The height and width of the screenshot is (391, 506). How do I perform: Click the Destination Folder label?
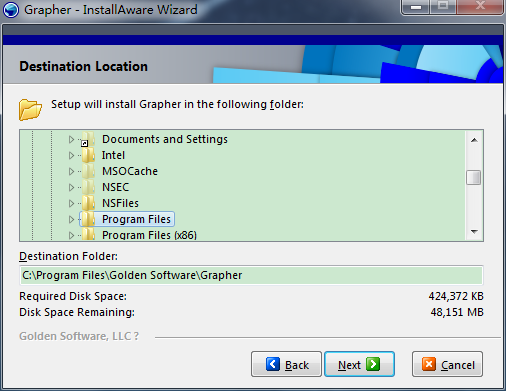click(68, 256)
